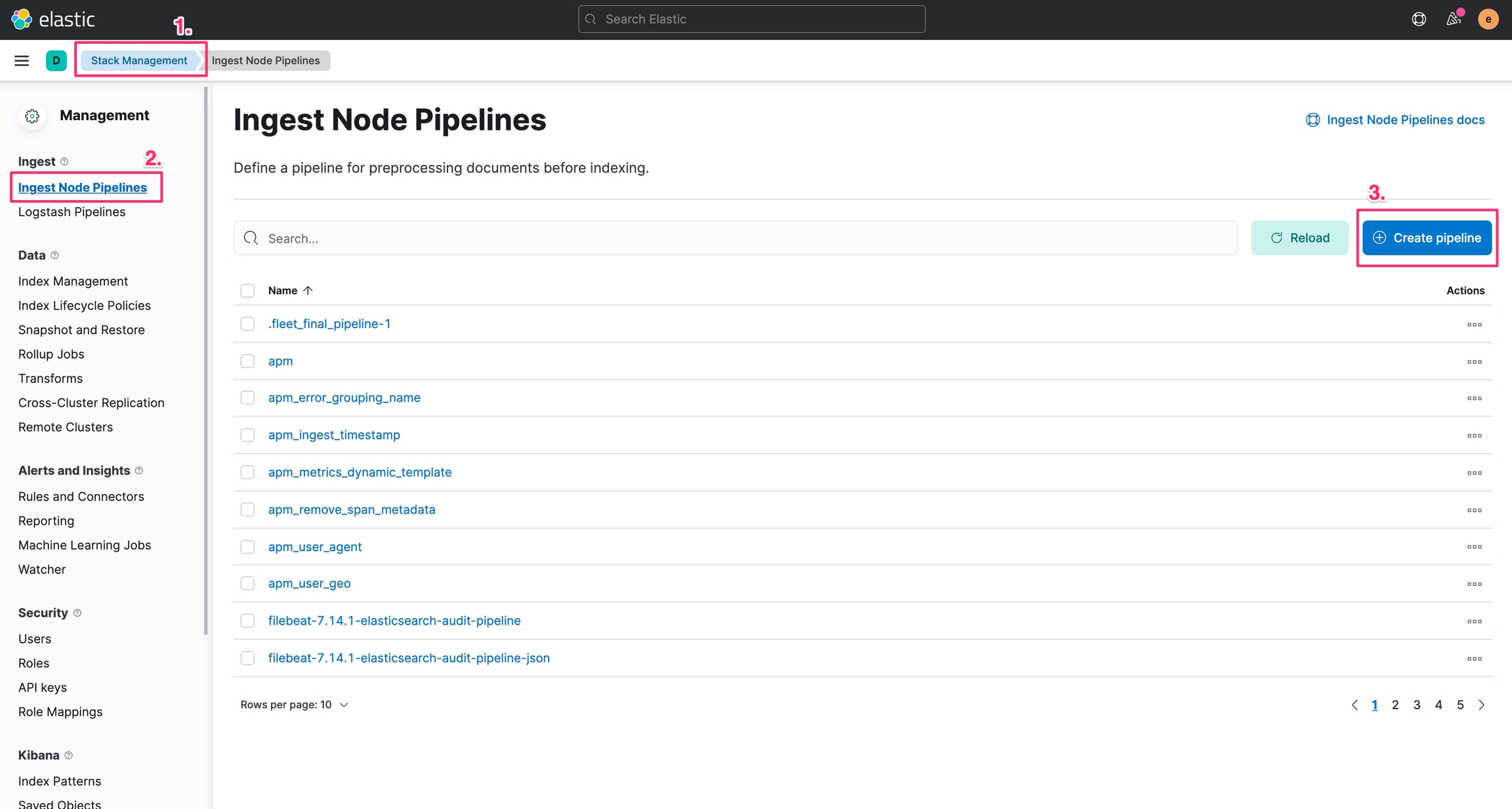This screenshot has width=1512, height=809.
Task: Select the apm_user_agent pipeline checkbox
Action: click(x=247, y=547)
